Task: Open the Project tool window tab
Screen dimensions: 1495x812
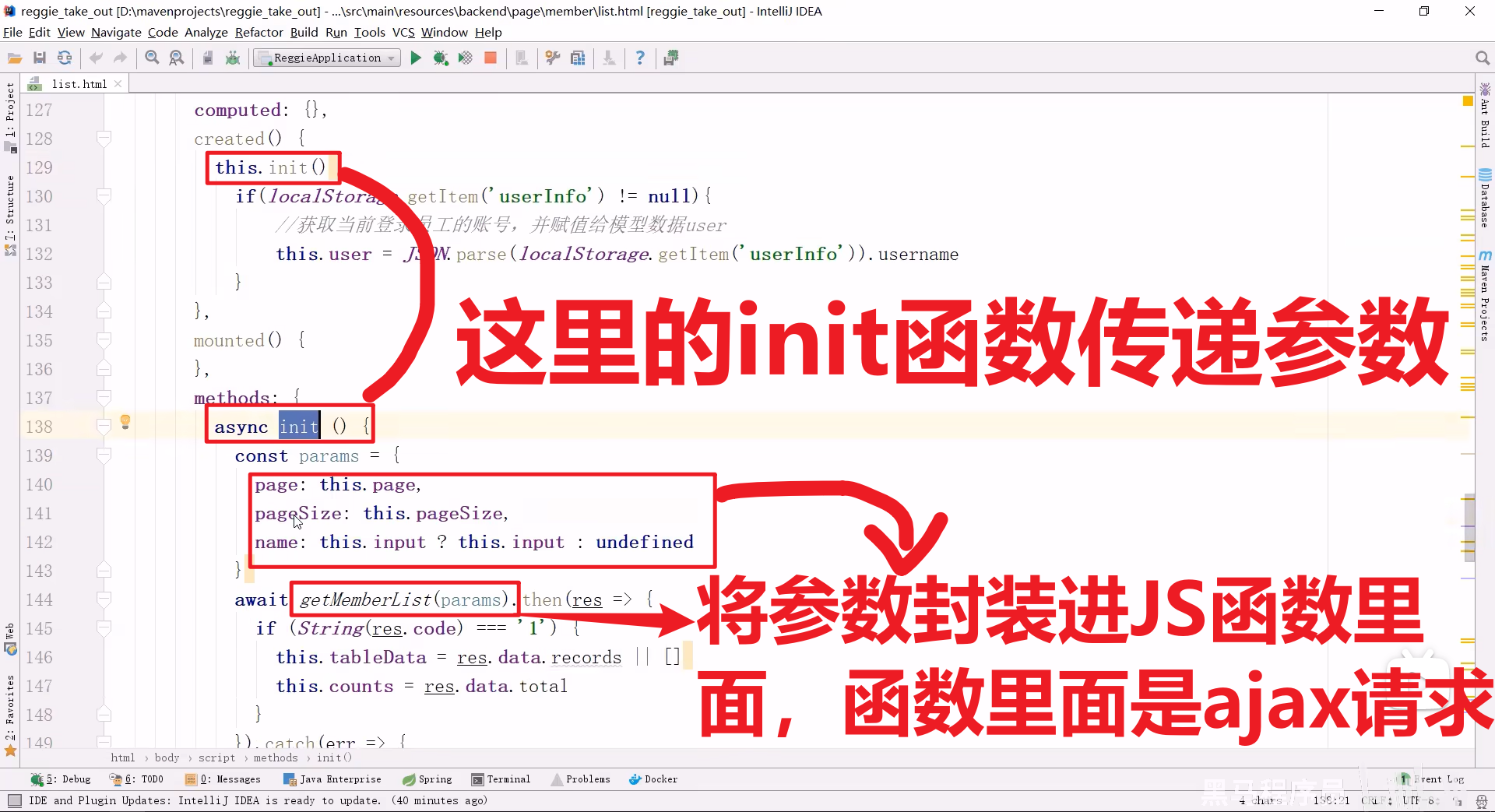Action: click(x=10, y=117)
